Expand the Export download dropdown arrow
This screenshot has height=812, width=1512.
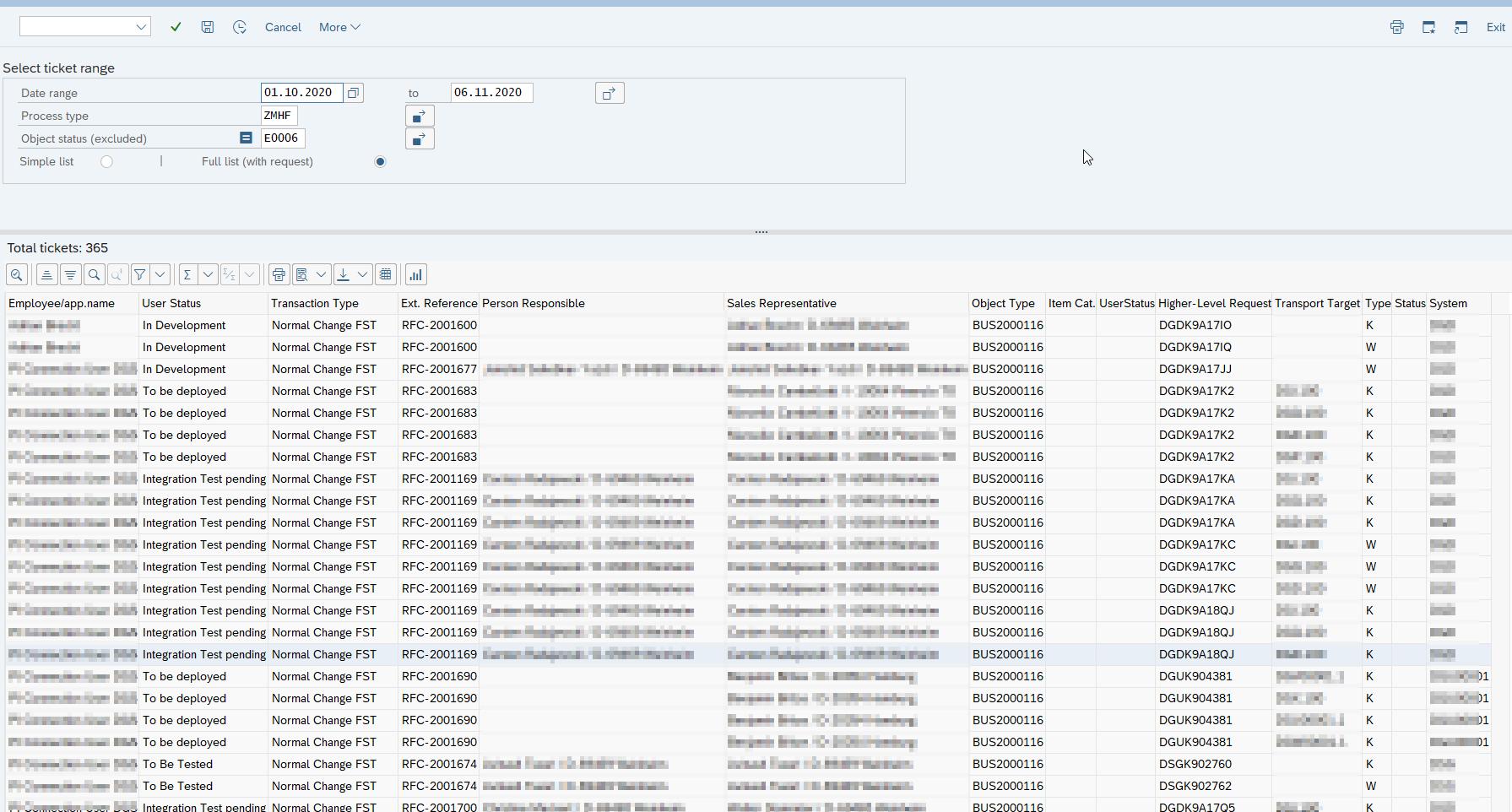coord(364,274)
